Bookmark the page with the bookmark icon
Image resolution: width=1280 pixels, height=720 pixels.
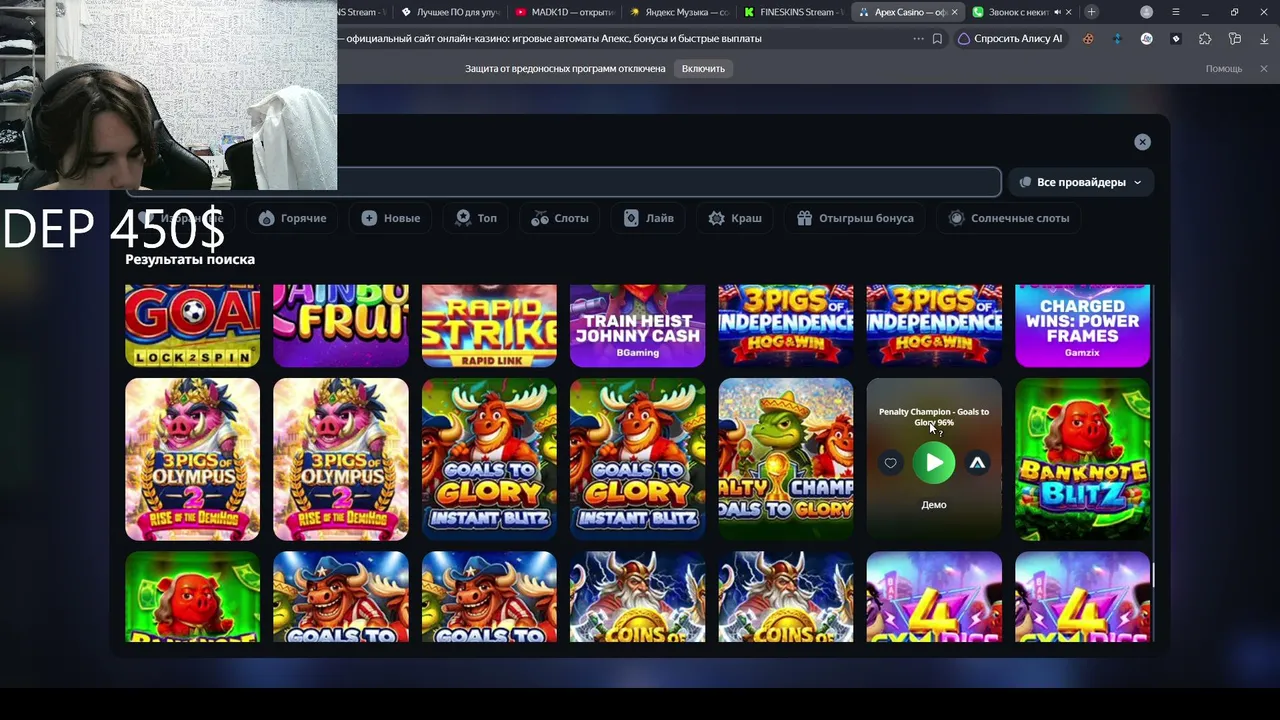pos(937,39)
